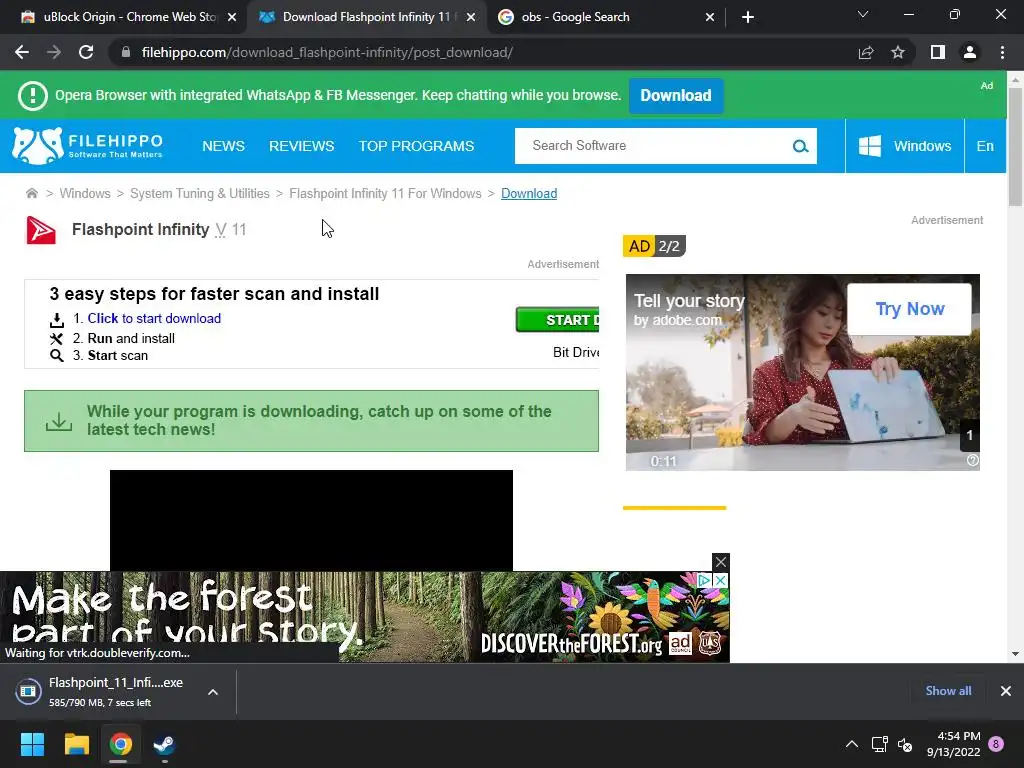The width and height of the screenshot is (1024, 768).
Task: Click the search magnifier icon
Action: coord(801,146)
